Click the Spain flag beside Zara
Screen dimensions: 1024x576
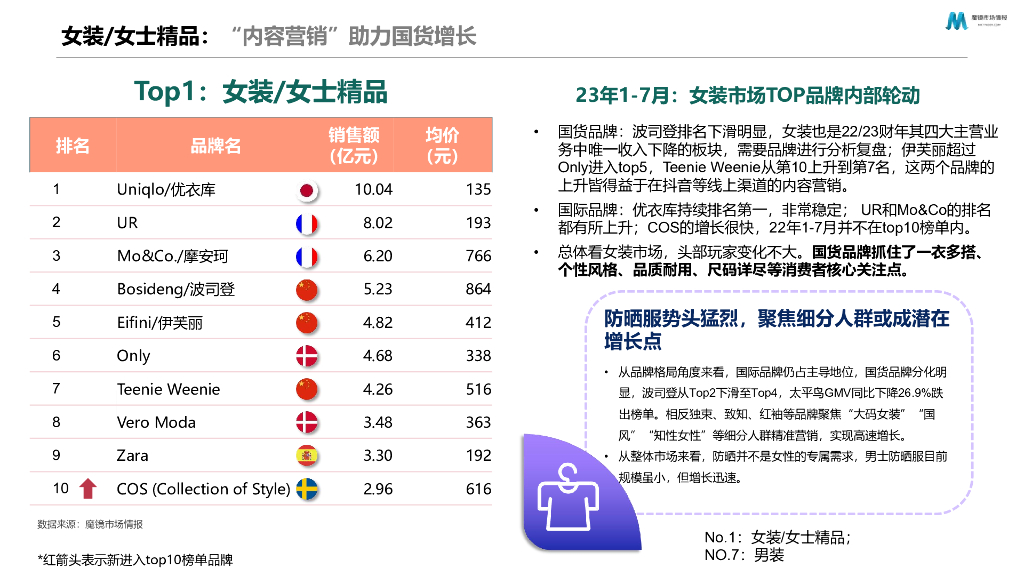pyautogui.click(x=306, y=456)
